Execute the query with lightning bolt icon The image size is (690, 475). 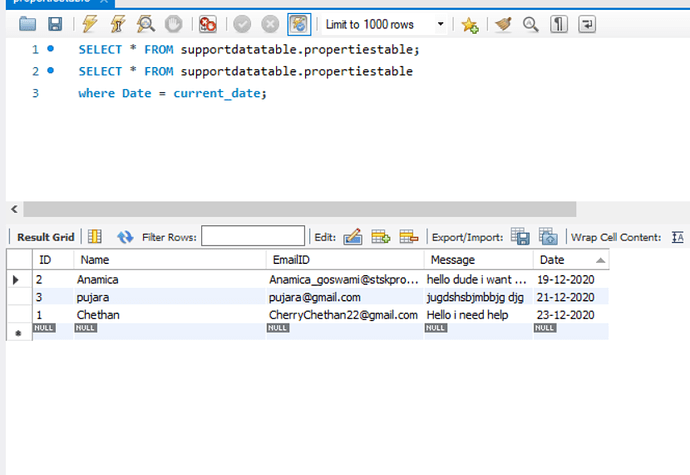(89, 24)
